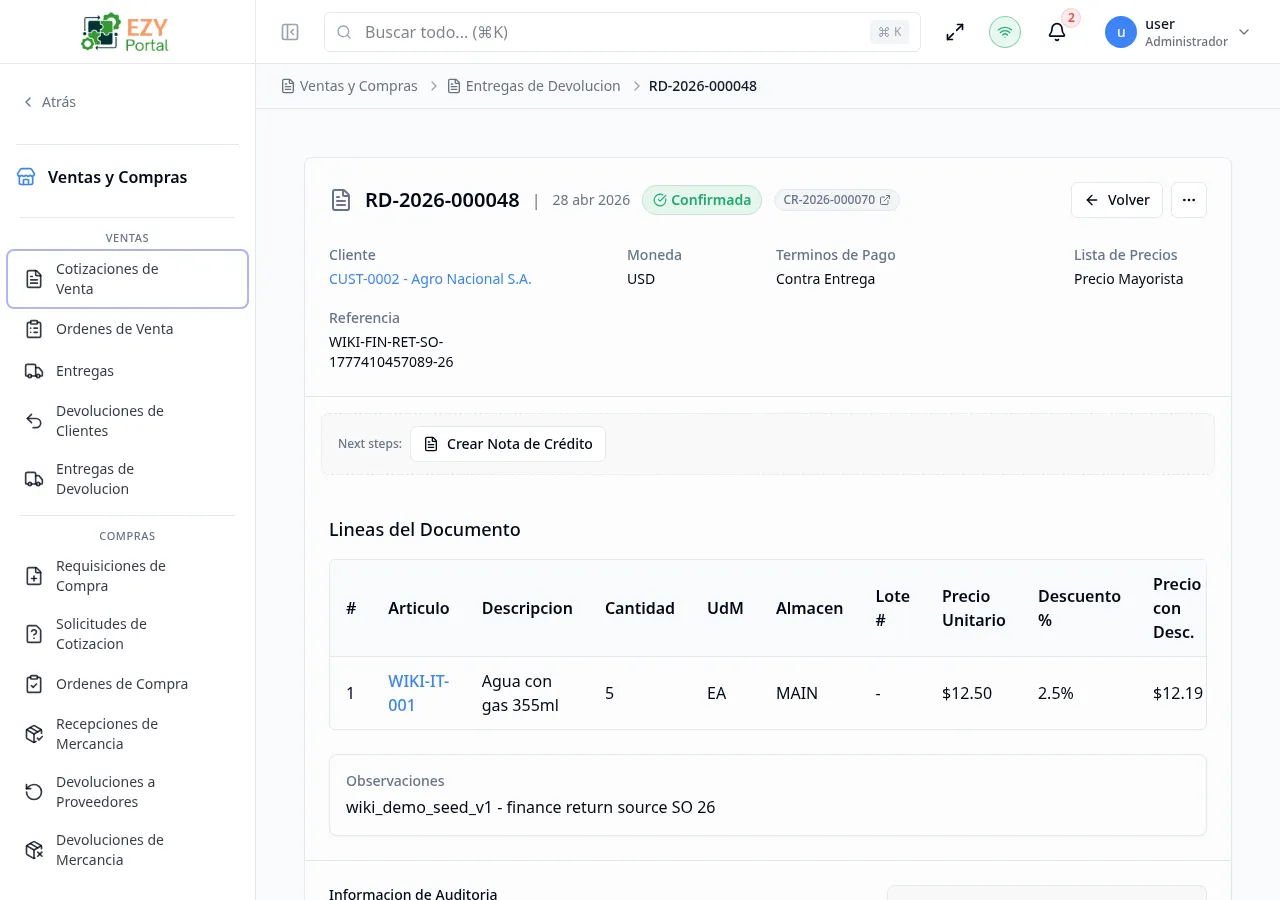Click the Confirmada status badge

702,200
